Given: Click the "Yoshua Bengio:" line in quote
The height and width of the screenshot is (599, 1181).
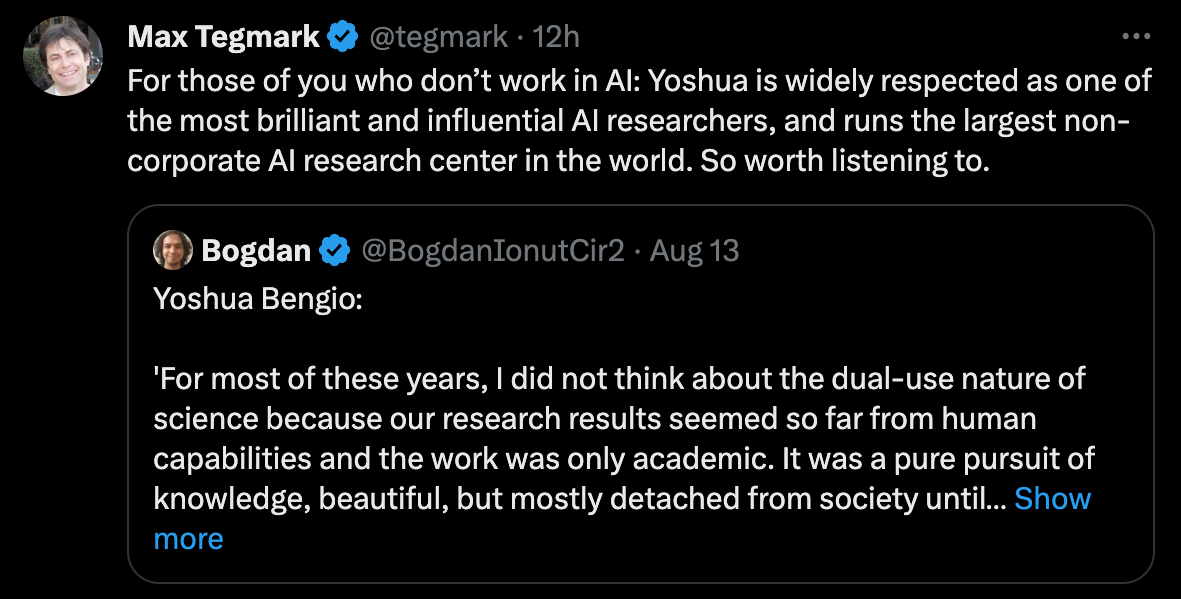Looking at the screenshot, I should [258, 299].
